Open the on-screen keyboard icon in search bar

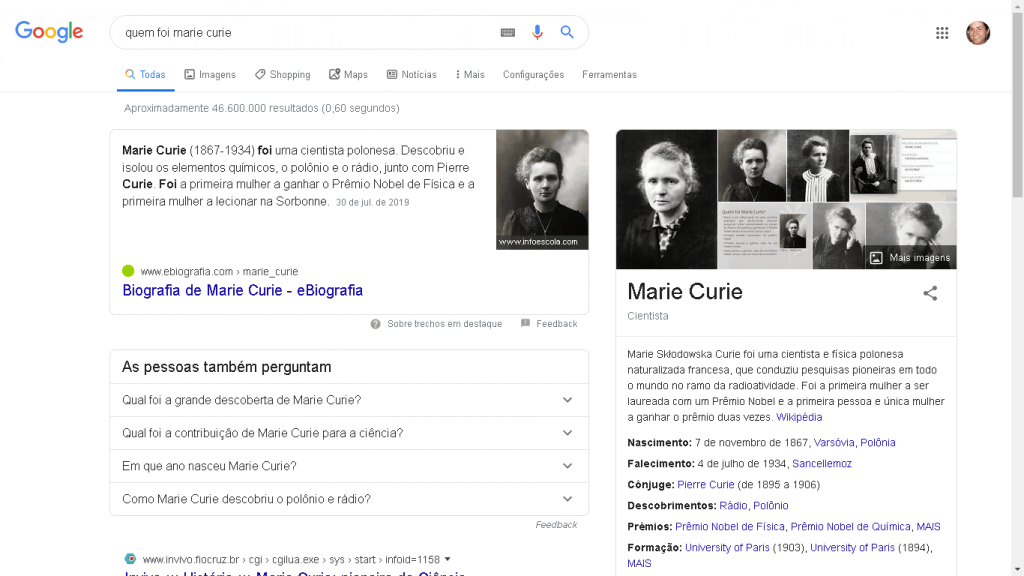coord(507,33)
